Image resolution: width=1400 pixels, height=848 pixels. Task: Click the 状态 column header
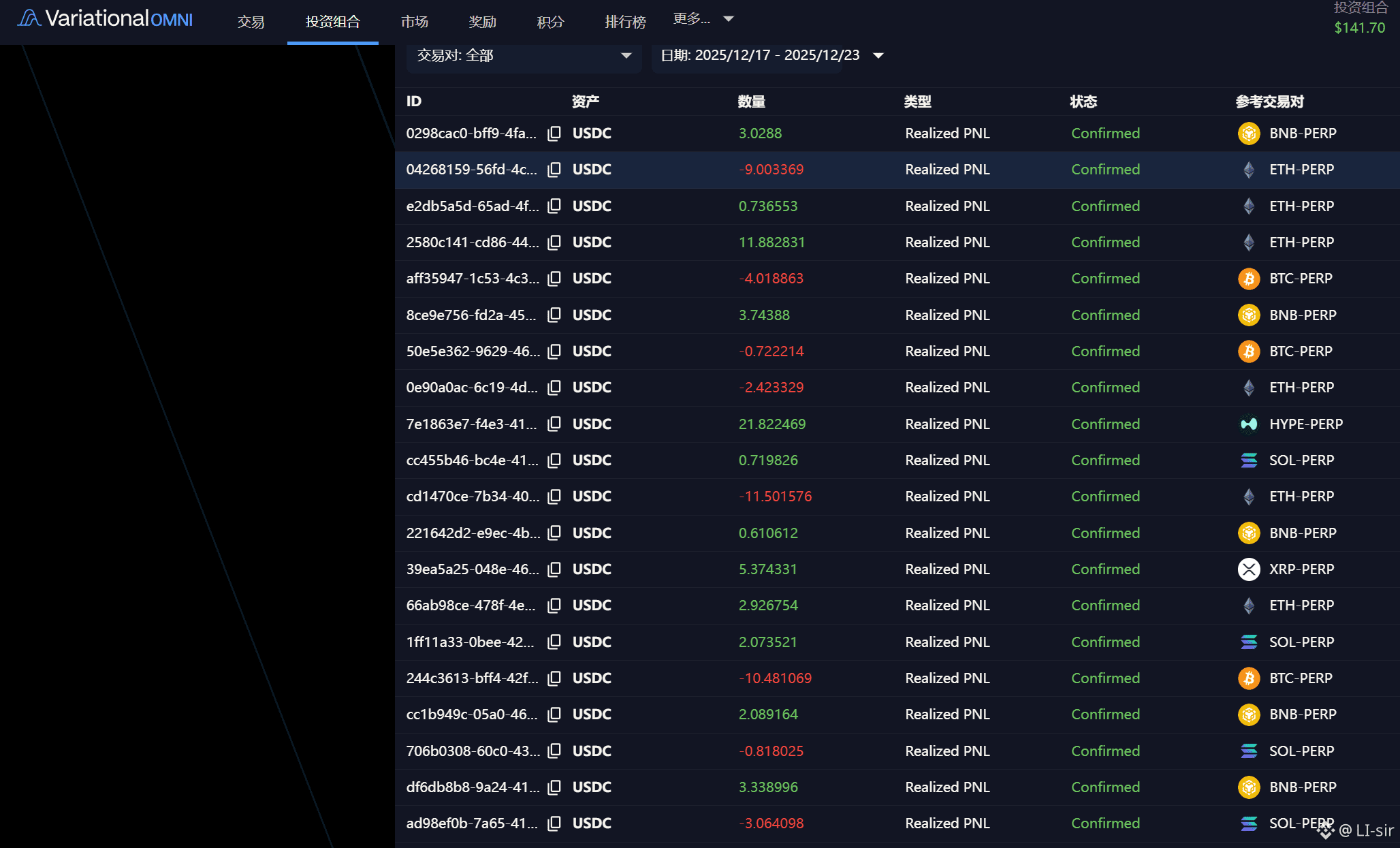[1083, 101]
